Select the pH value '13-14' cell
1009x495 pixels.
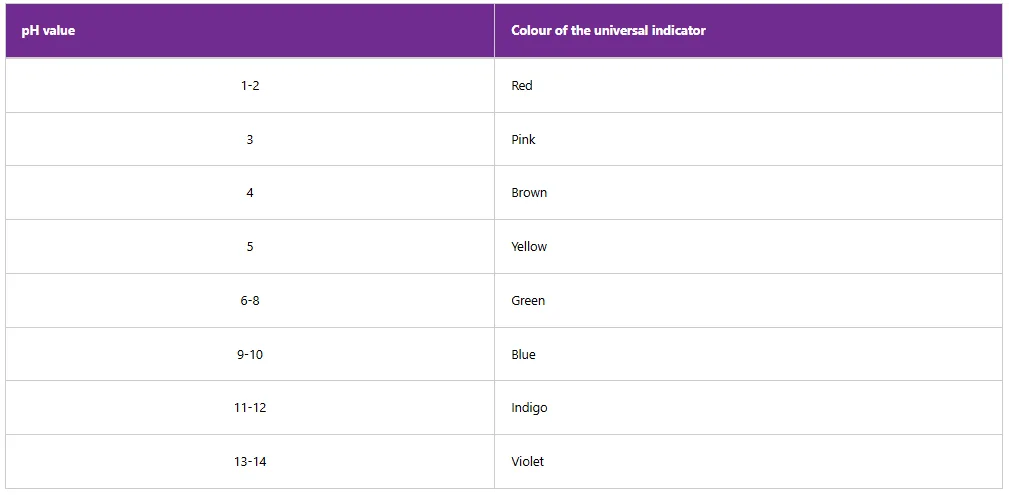click(x=250, y=462)
